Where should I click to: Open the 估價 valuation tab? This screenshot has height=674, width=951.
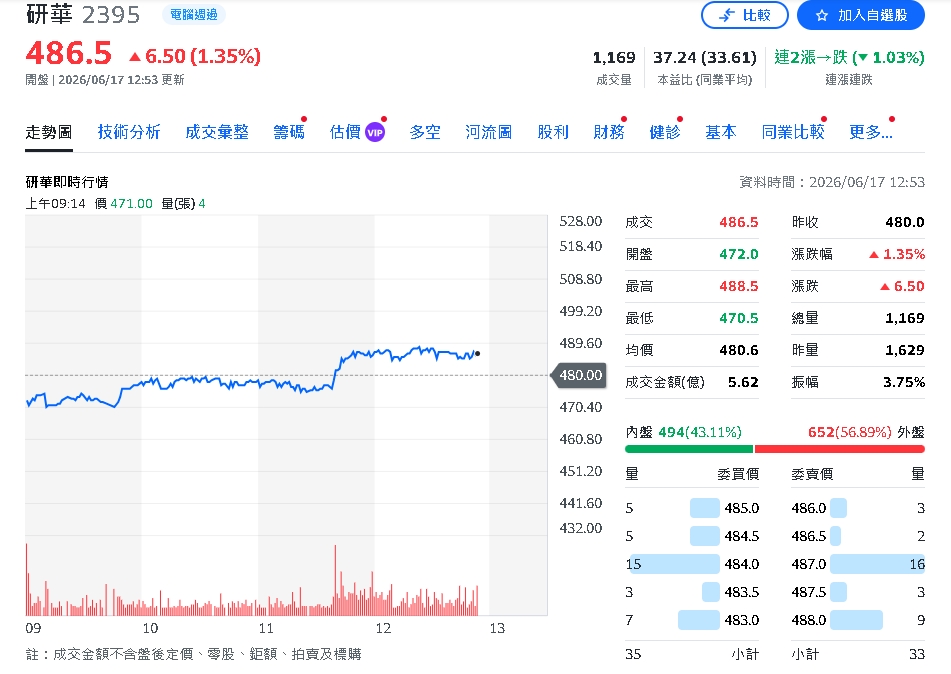[345, 132]
